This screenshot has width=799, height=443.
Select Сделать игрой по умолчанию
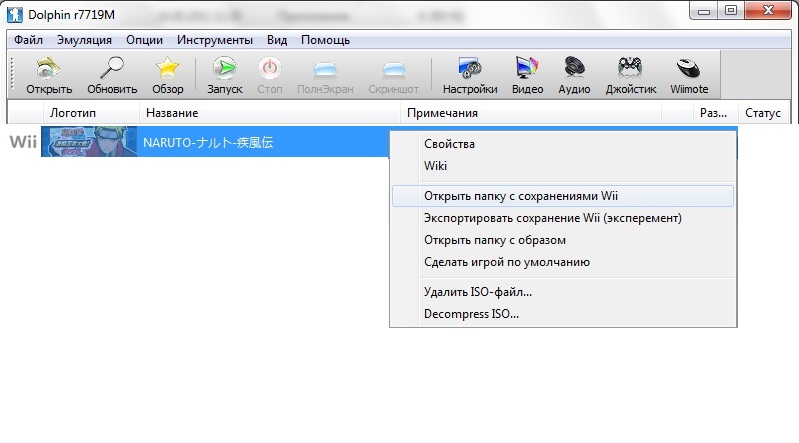[x=563, y=262]
